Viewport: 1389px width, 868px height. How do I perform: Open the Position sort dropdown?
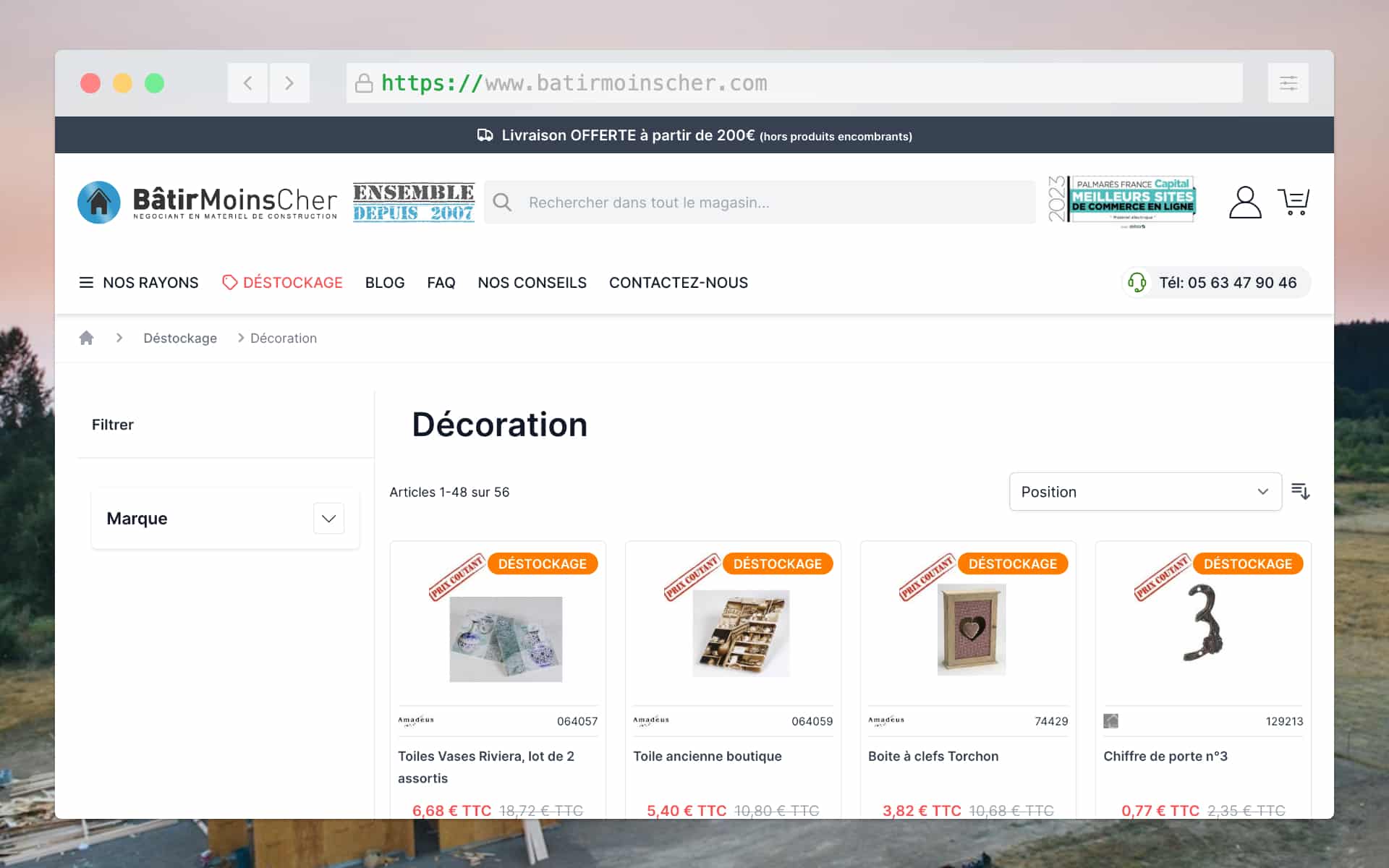(1144, 492)
